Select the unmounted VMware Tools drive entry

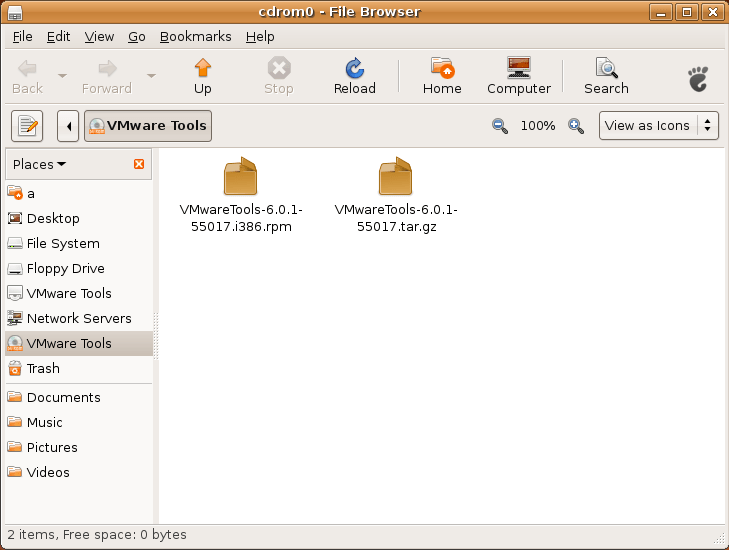[x=79, y=293]
